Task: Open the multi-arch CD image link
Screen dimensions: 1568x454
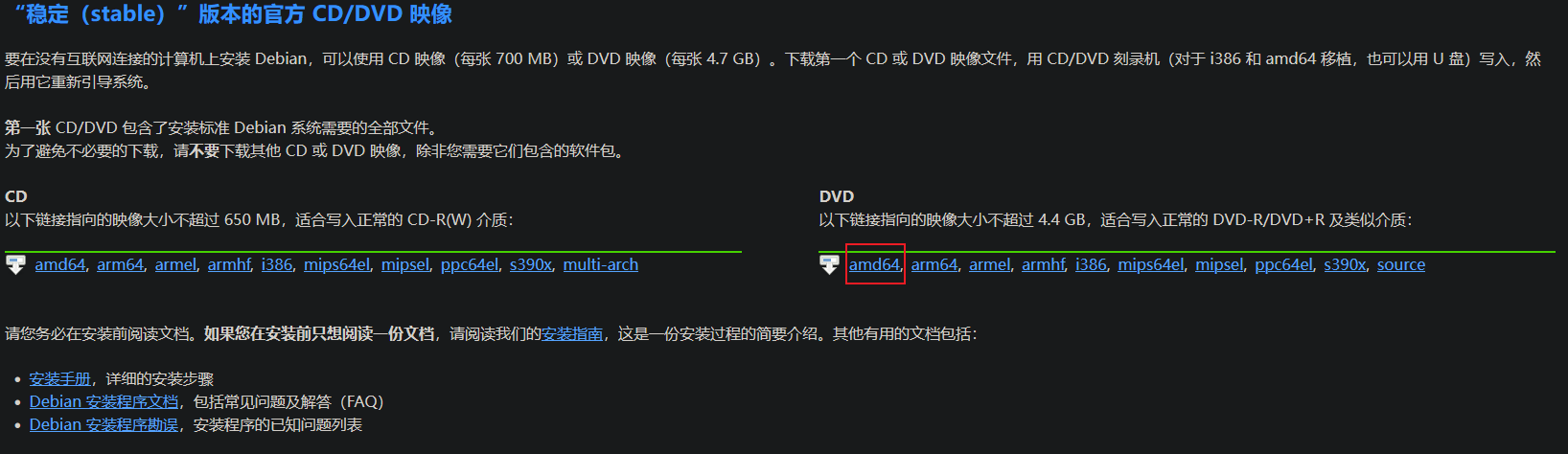Action: coord(601,265)
